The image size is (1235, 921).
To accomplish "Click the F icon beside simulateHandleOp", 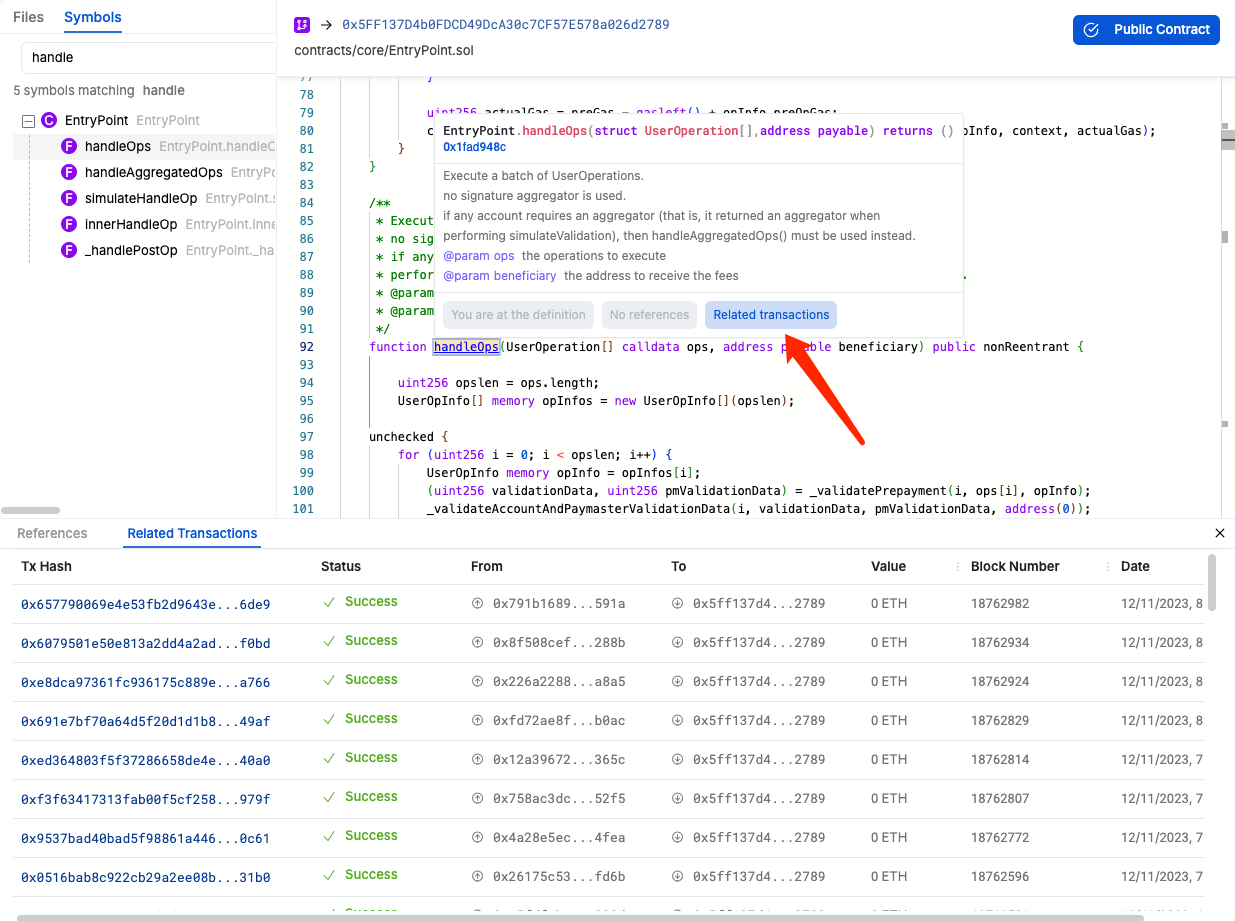I will 69,199.
